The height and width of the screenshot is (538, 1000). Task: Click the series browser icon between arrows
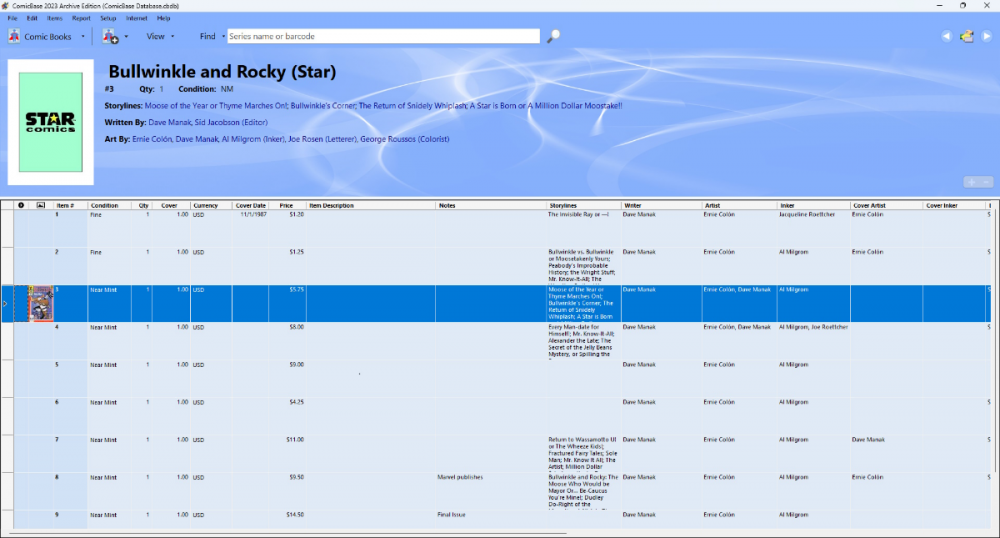[x=967, y=36]
